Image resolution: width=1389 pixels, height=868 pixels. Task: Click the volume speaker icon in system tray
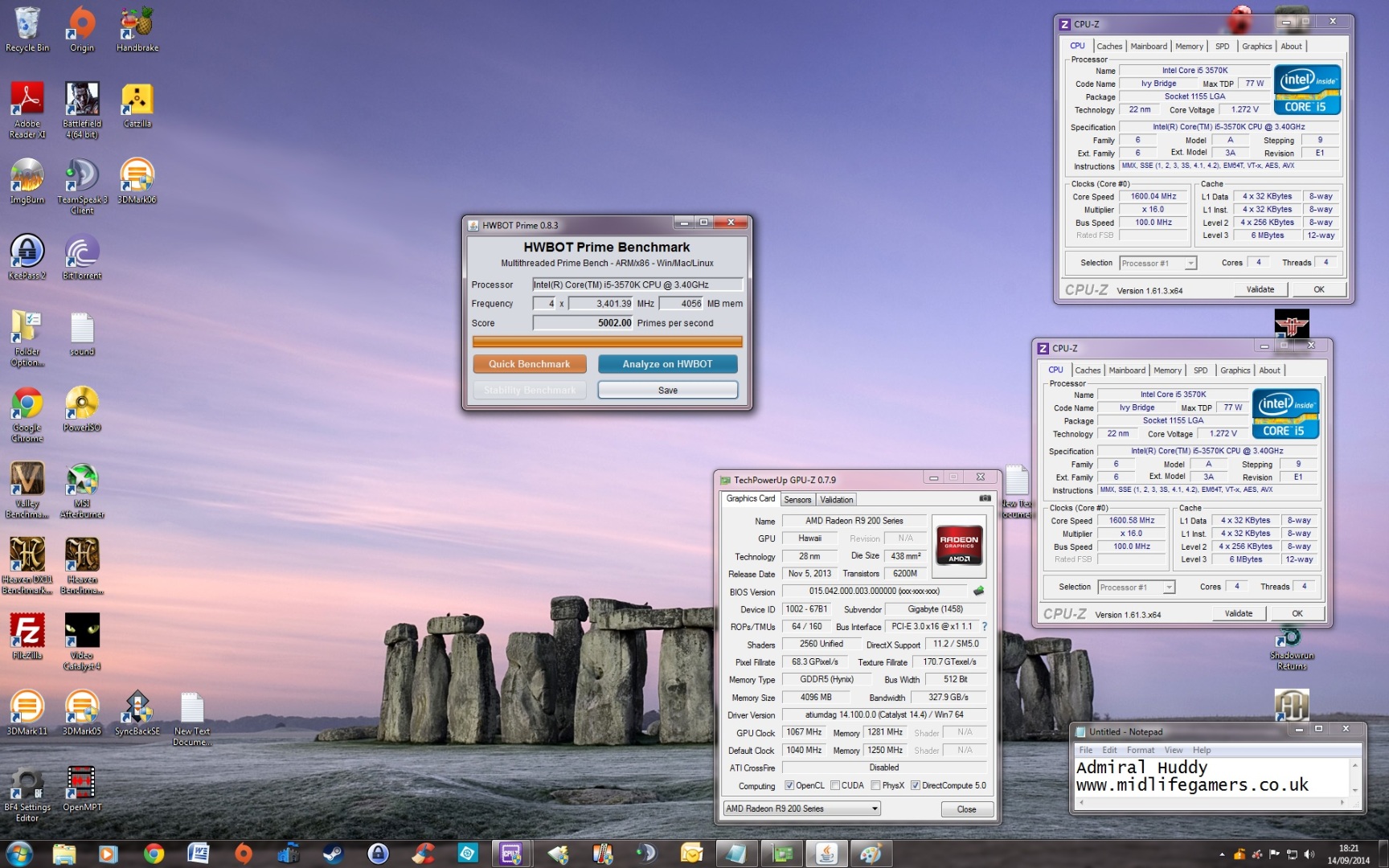pos(1309,854)
